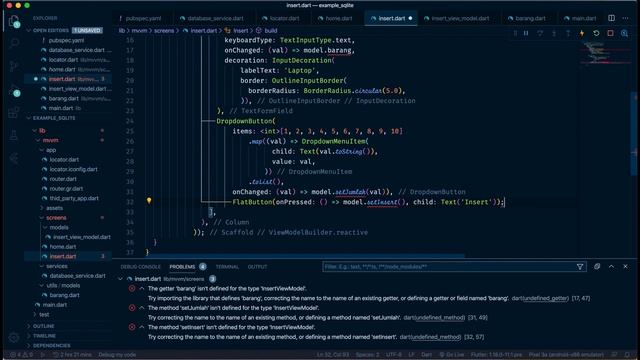The width and height of the screenshot is (640, 360).
Task: Open the Source Control view
Action: tap(14, 66)
